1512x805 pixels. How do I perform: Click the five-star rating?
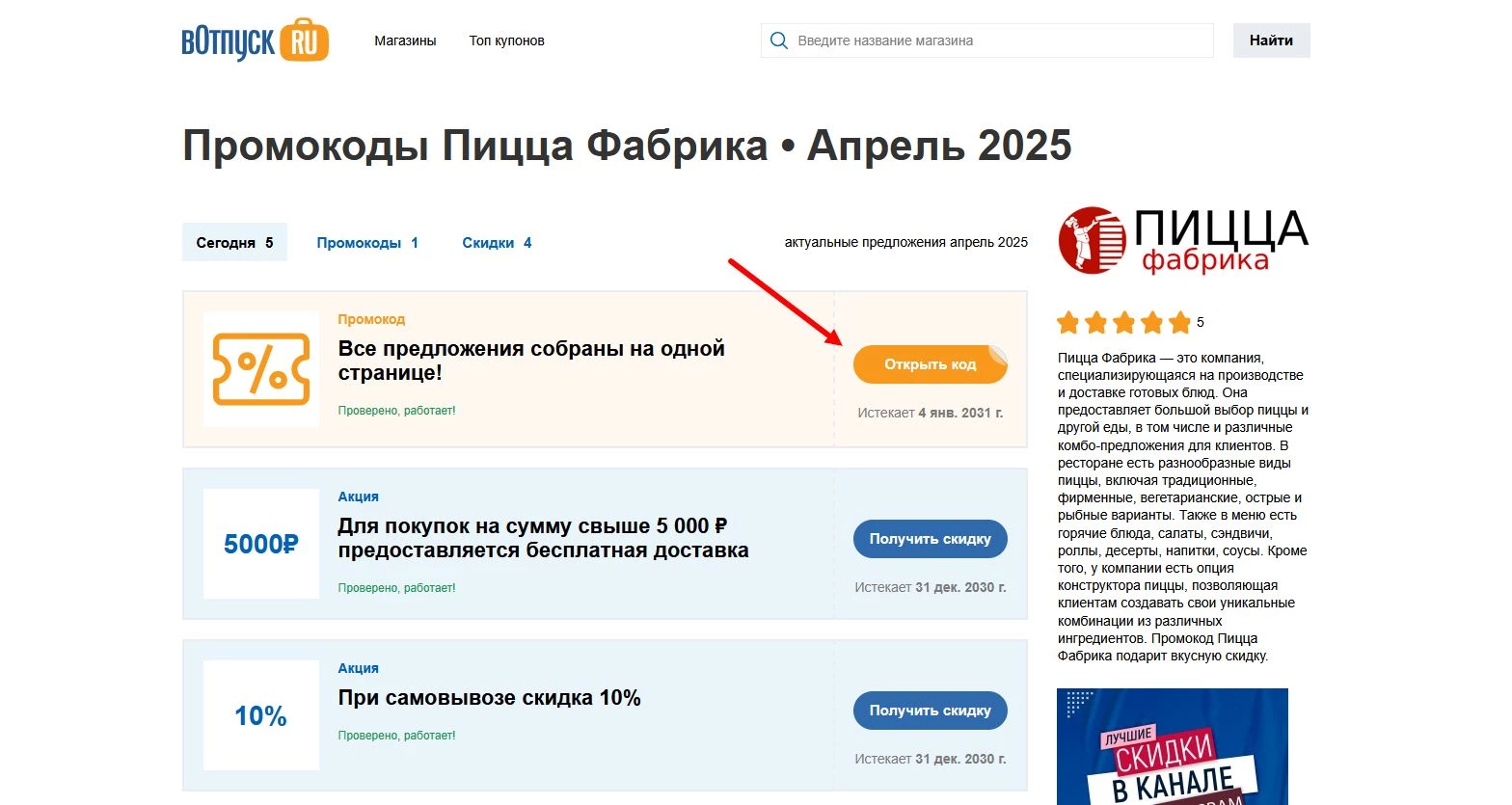click(x=1124, y=322)
